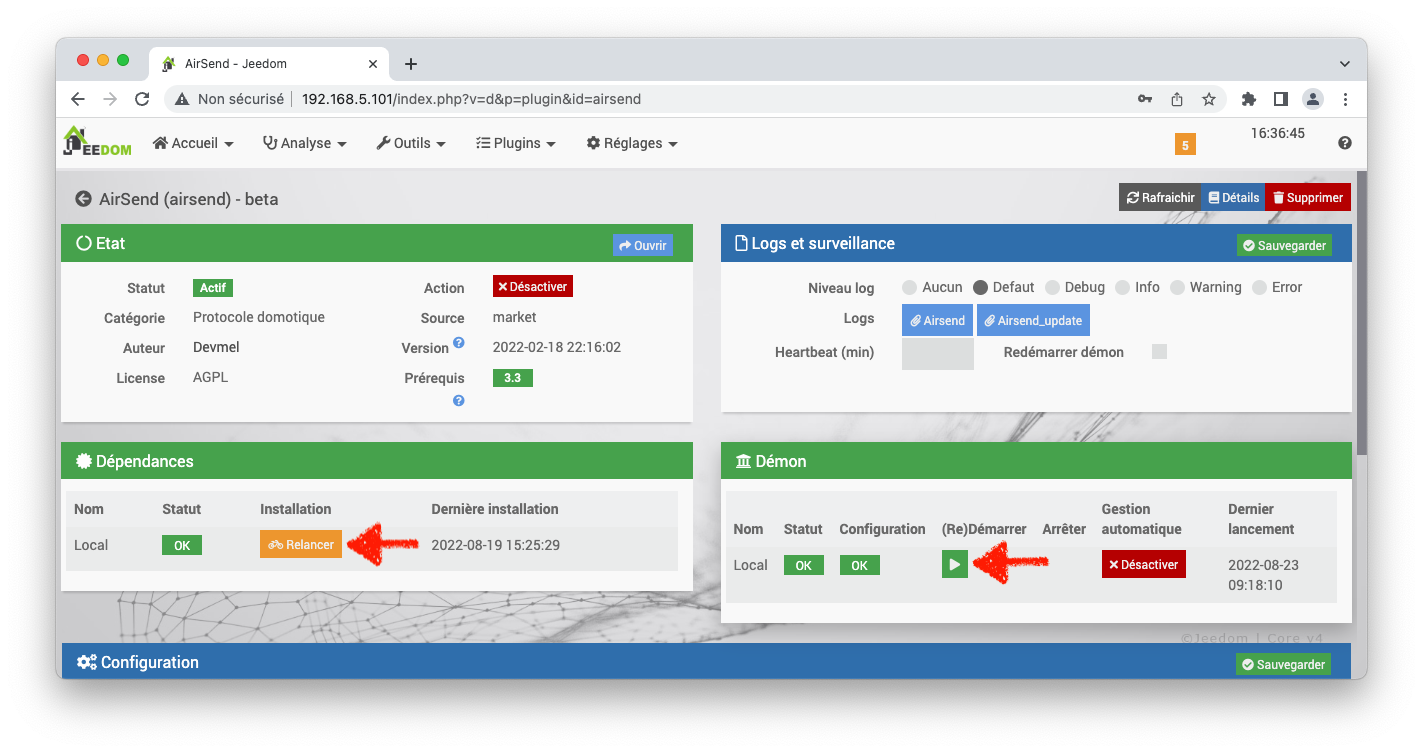1423x753 pixels.
Task: Open the Airsend_update log file
Action: click(1033, 320)
